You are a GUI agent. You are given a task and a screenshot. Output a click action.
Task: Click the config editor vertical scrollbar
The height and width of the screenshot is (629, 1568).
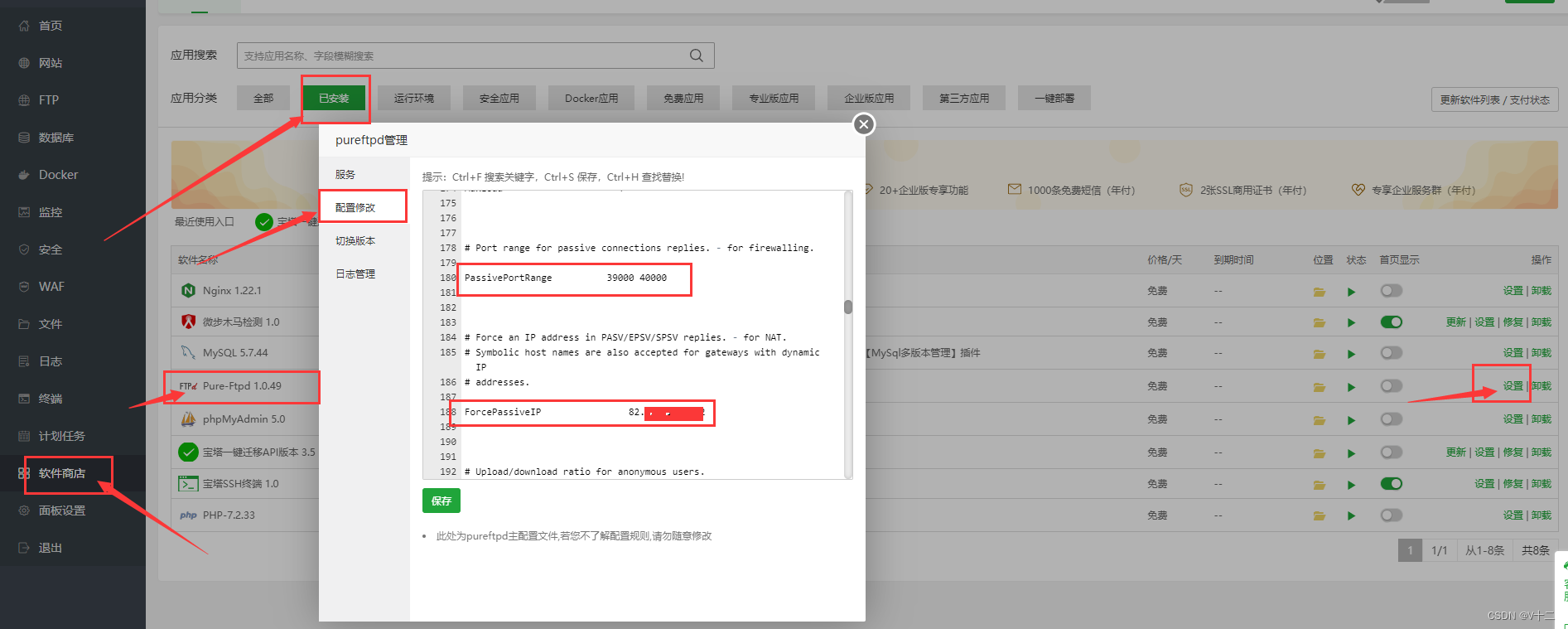[848, 307]
